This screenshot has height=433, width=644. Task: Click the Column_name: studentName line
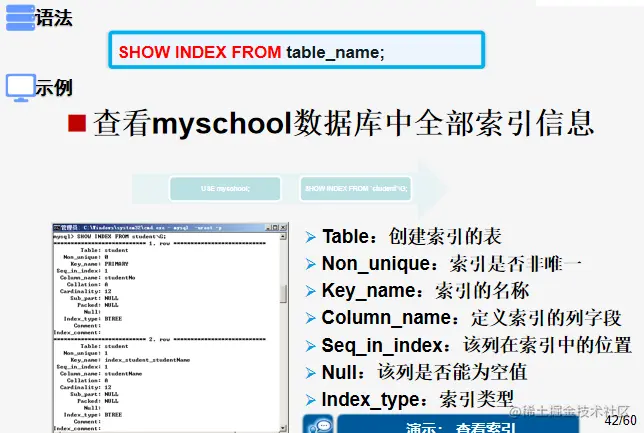[x=101, y=374]
